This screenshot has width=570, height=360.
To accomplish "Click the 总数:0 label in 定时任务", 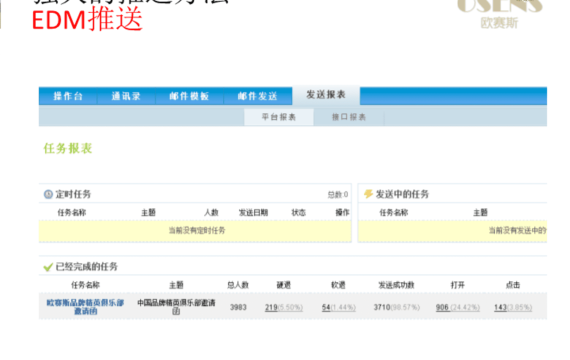I will click(338, 195).
